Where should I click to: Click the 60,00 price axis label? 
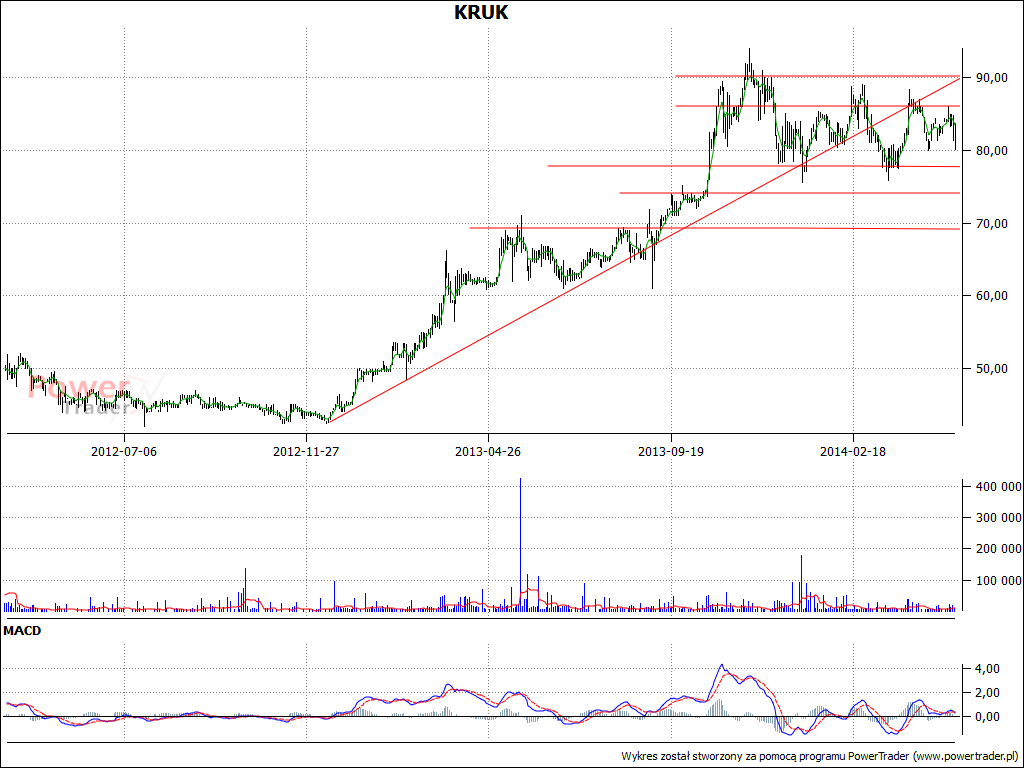point(993,296)
